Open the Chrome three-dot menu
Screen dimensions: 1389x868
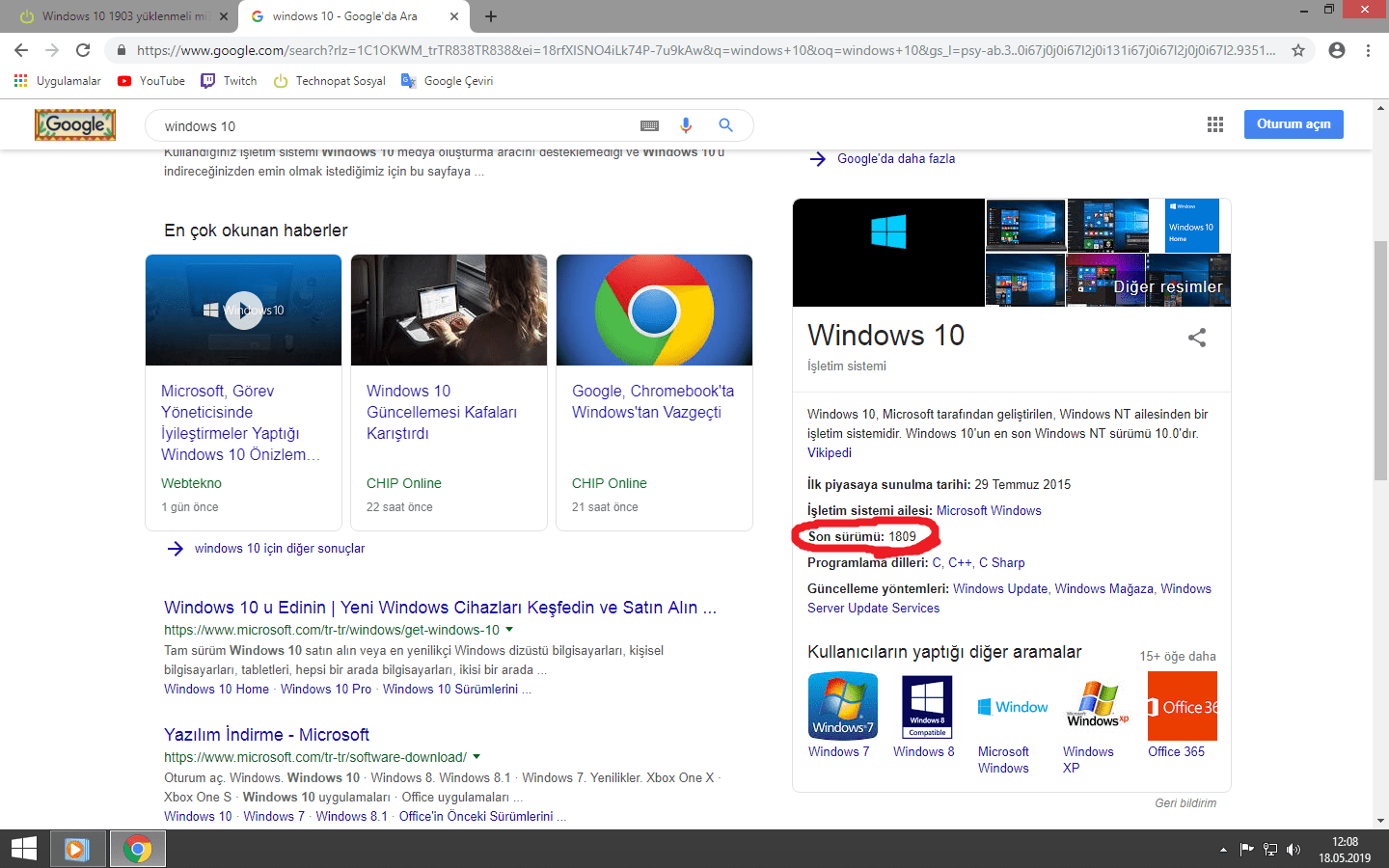(1368, 50)
